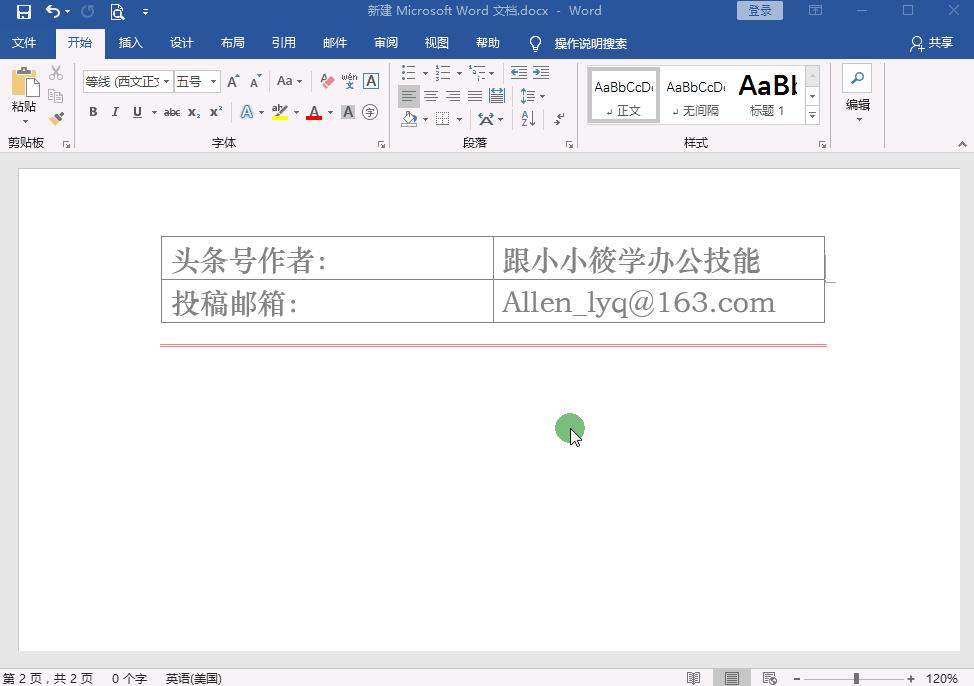Switch to the 插入 ribbon tab
Image resolution: width=974 pixels, height=686 pixels.
coord(132,43)
